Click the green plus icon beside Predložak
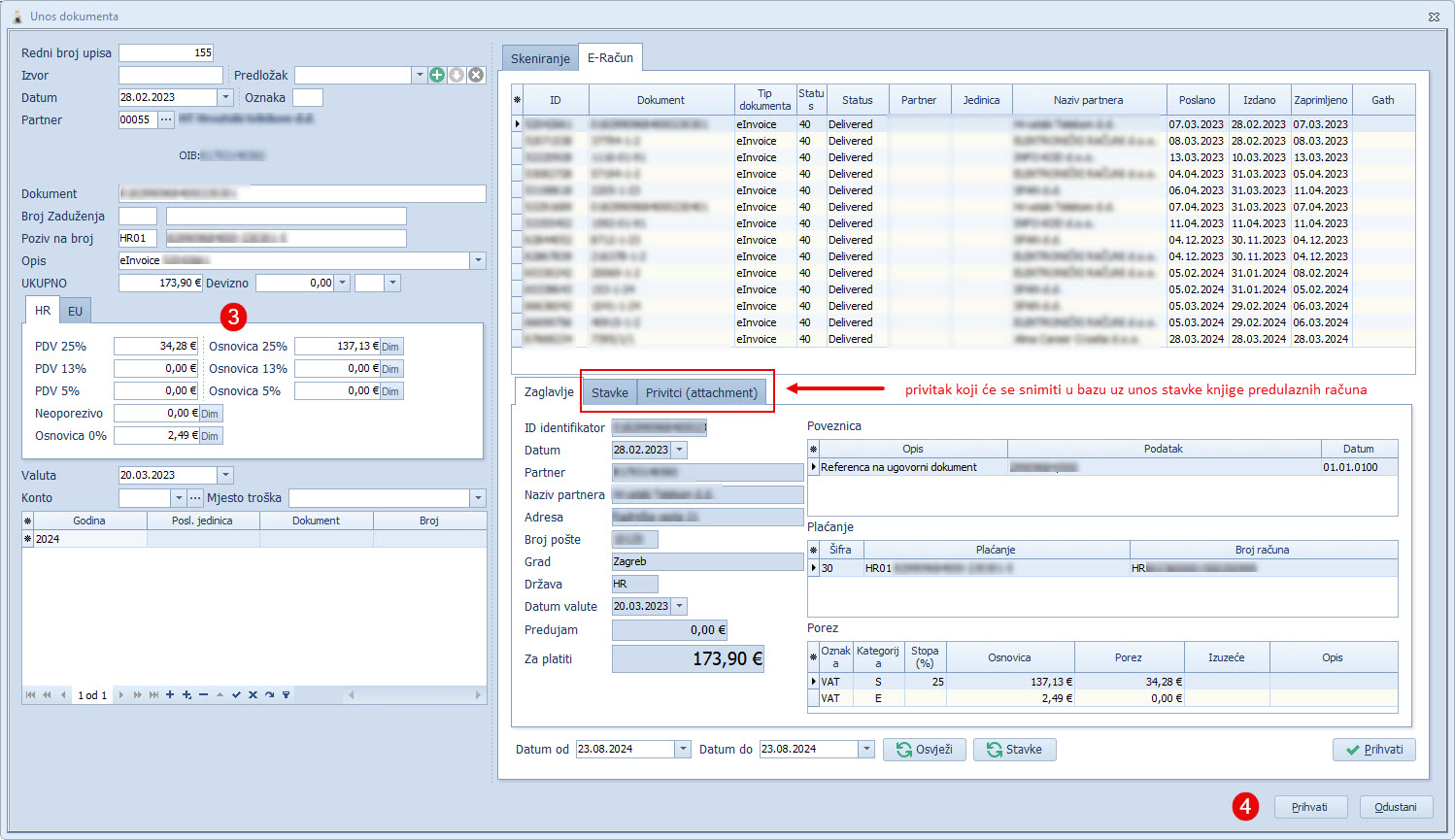This screenshot has height=840, width=1455. (437, 75)
